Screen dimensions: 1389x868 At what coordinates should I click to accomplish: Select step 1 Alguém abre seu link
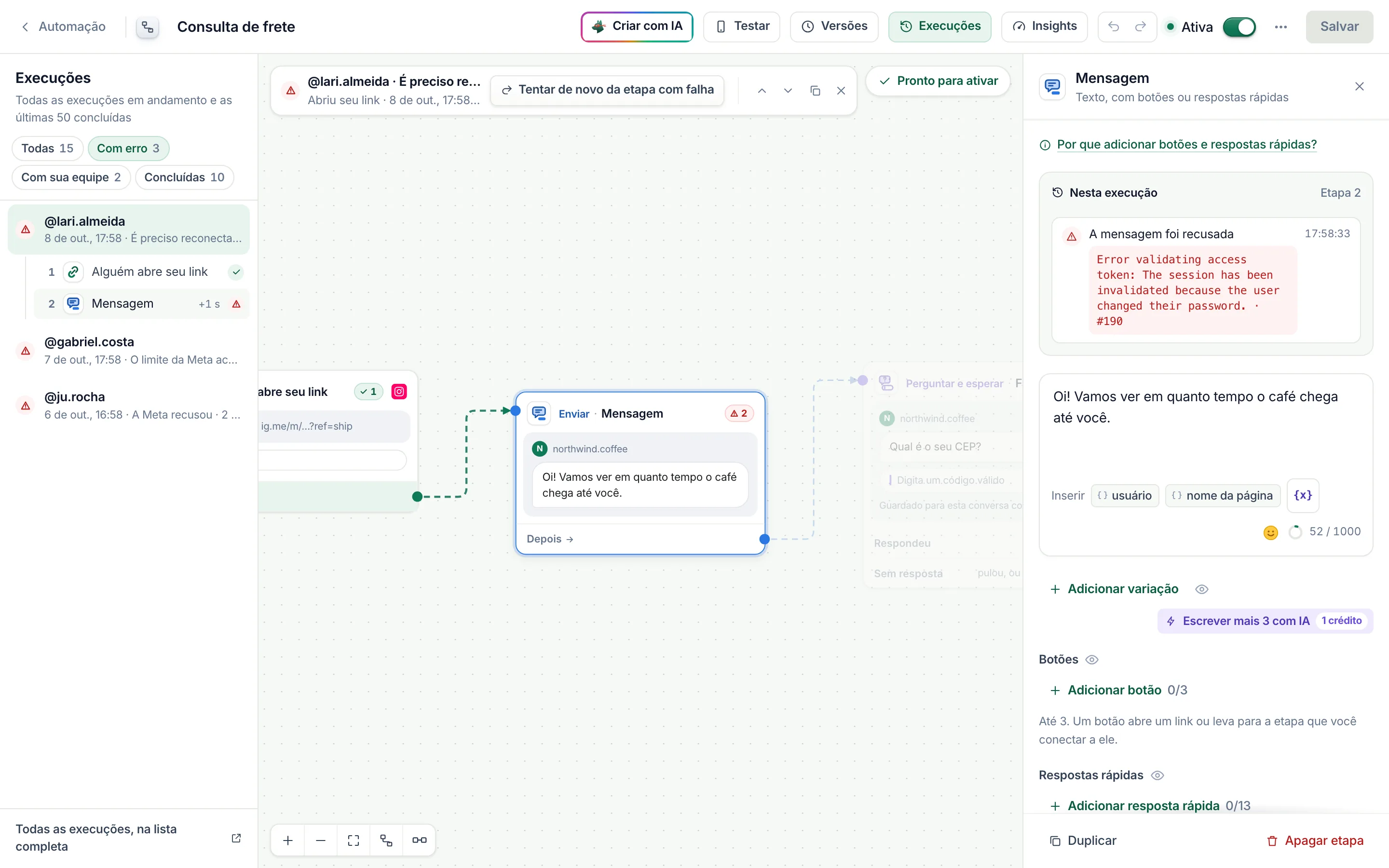pyautogui.click(x=141, y=271)
